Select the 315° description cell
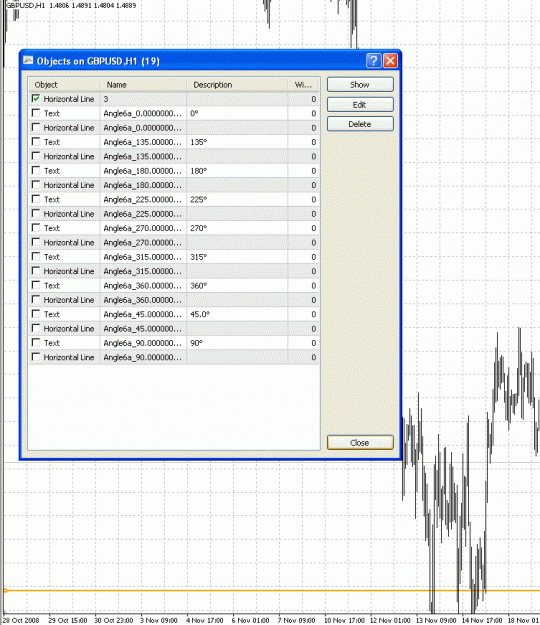540x625 pixels. (237, 257)
